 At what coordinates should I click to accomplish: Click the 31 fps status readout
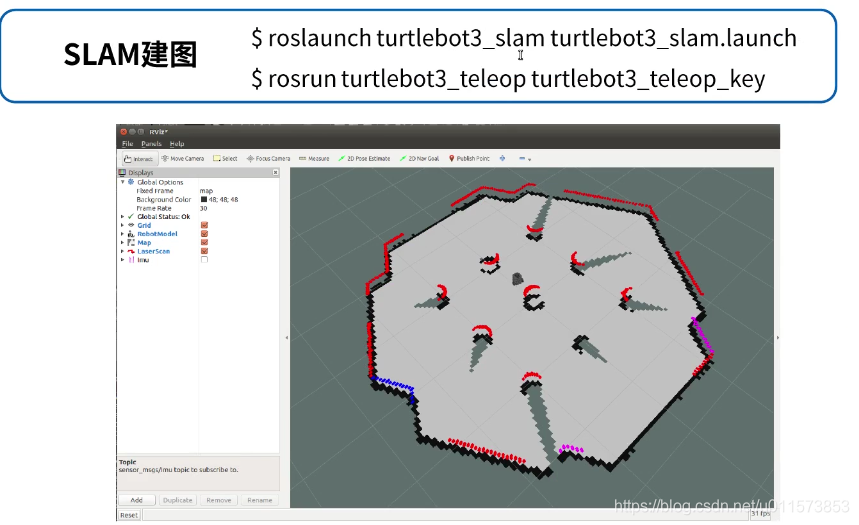760,514
